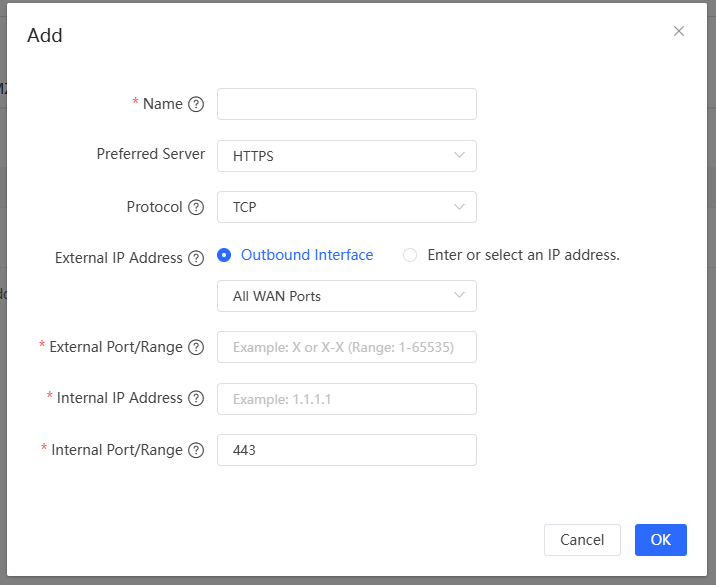Show help for Internal IP Address
Screen dimensions: 716x585
point(196,399)
